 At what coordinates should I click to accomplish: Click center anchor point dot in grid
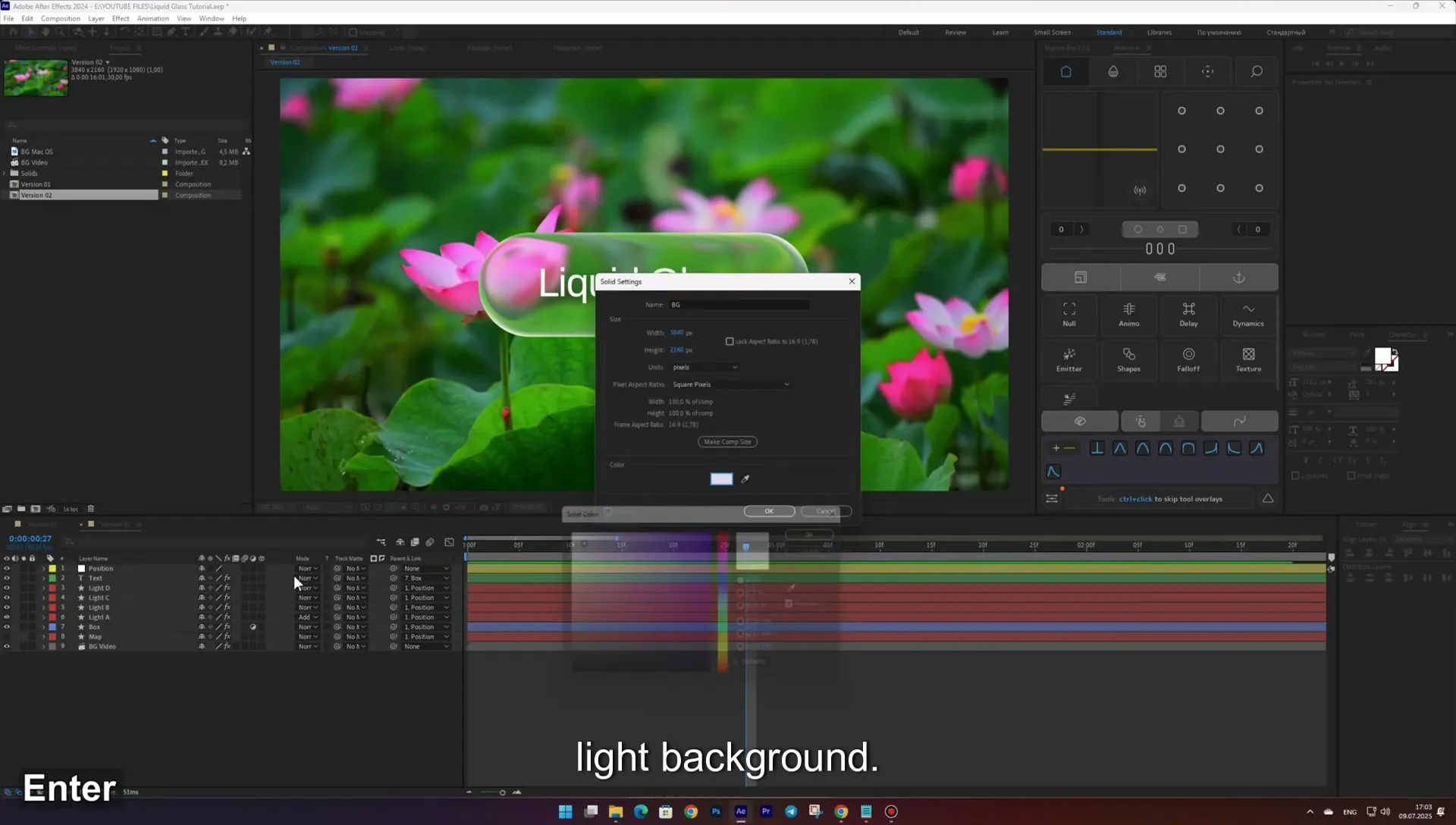(x=1220, y=149)
